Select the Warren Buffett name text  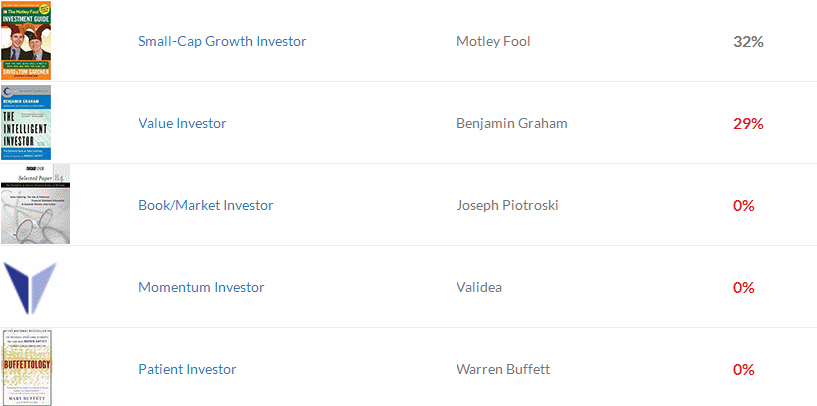point(503,370)
